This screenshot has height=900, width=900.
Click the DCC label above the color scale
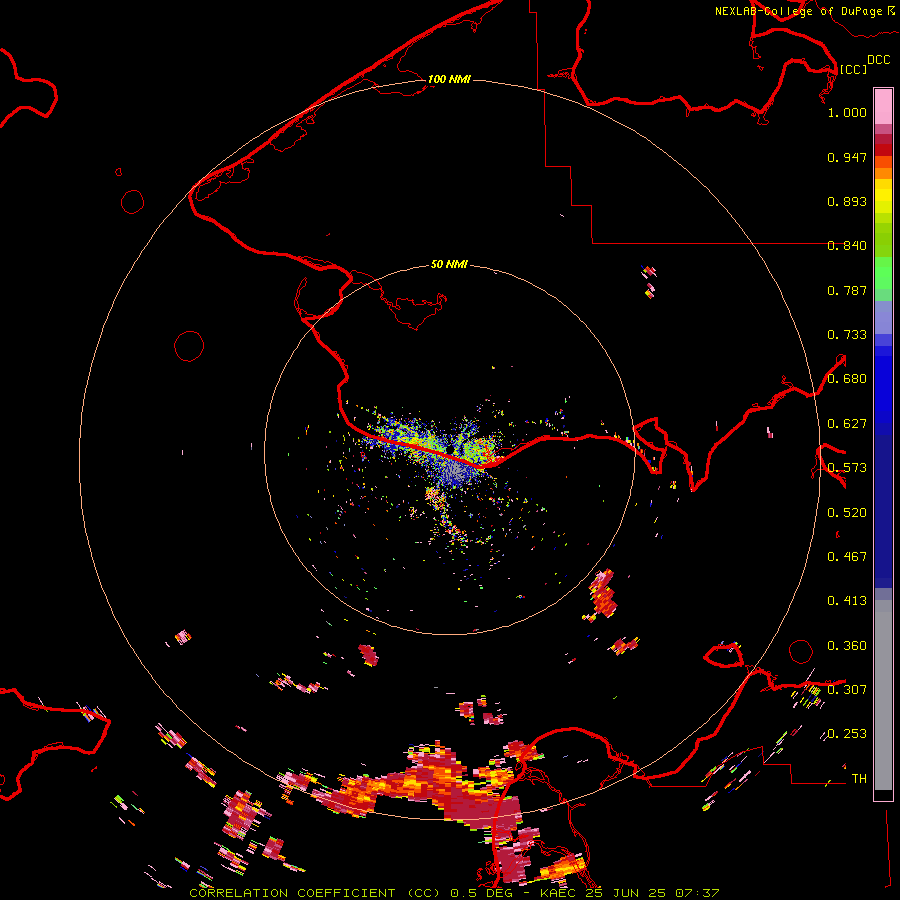pos(878,60)
